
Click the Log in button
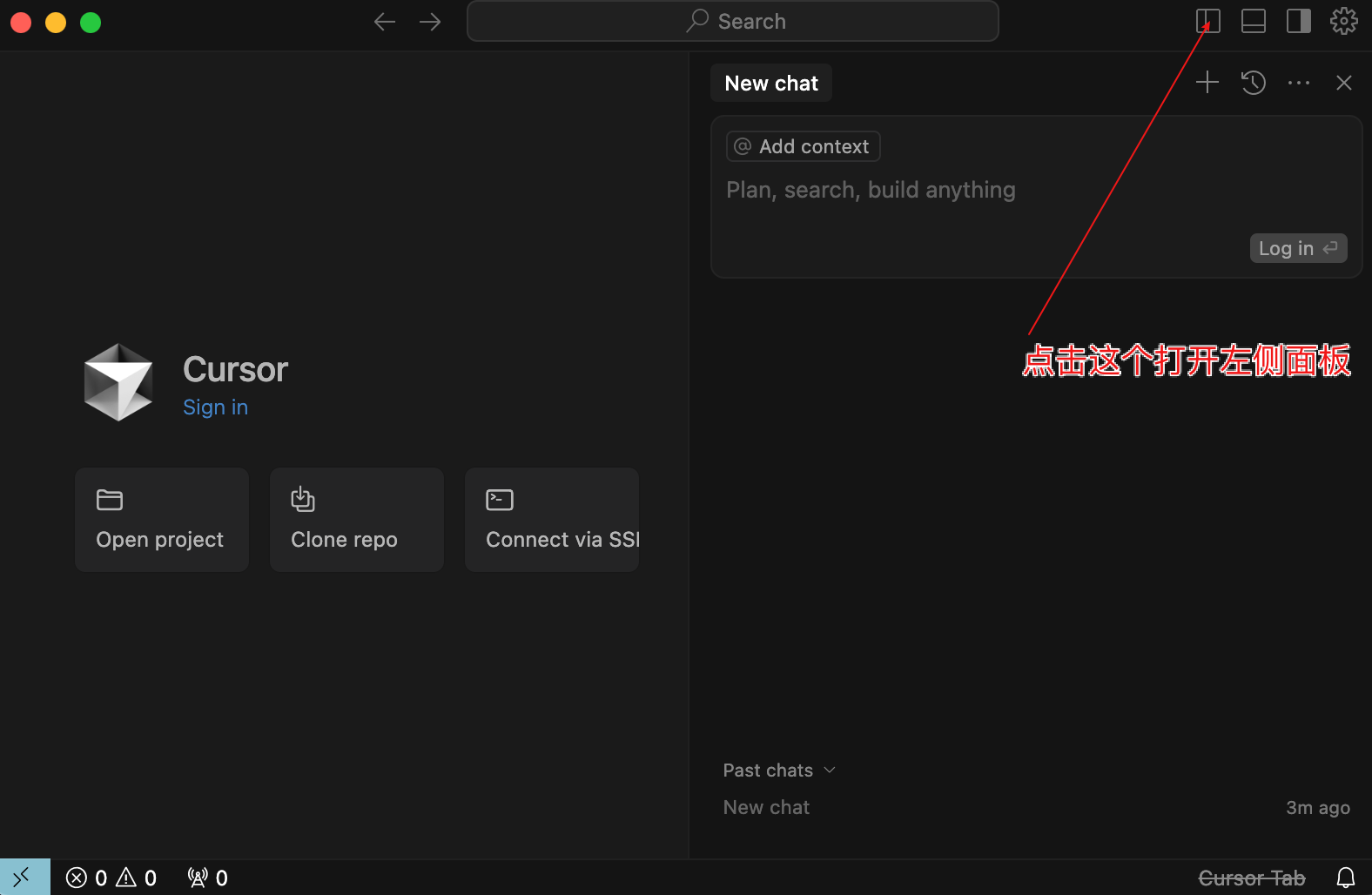click(1298, 248)
